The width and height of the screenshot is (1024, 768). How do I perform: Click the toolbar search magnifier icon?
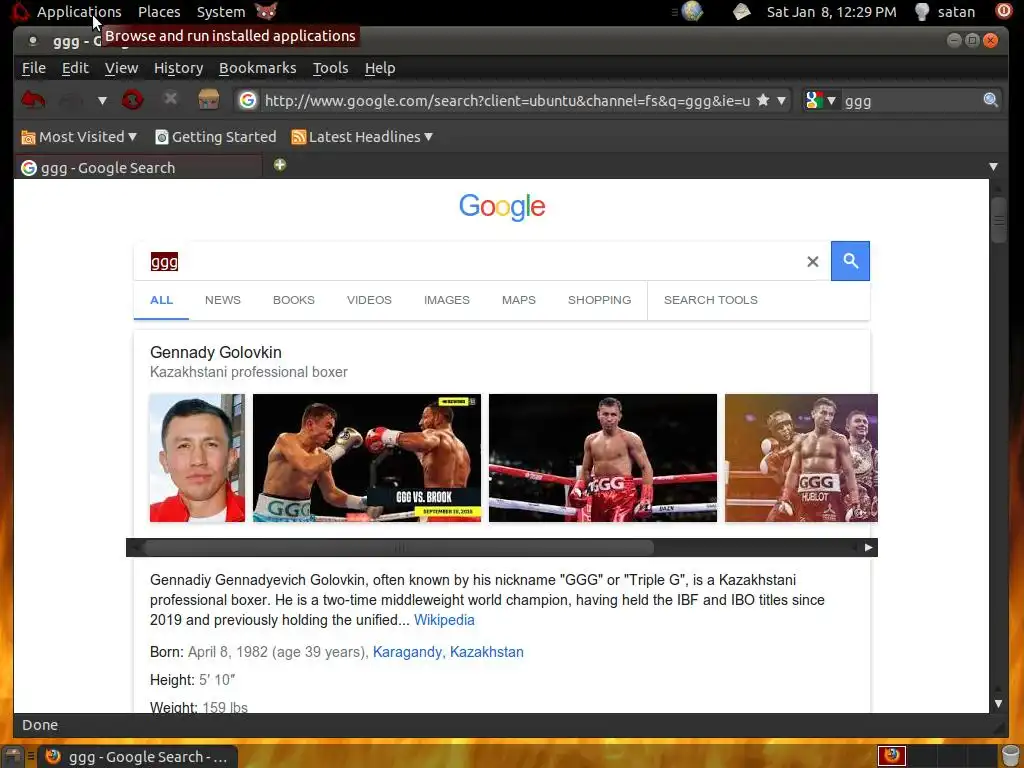[991, 100]
